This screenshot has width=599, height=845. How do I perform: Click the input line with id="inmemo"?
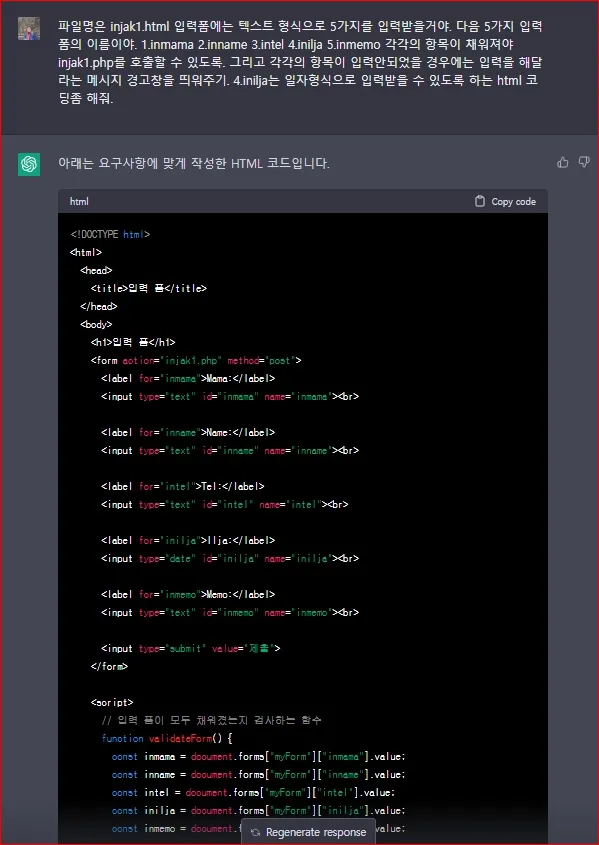[x=230, y=612]
